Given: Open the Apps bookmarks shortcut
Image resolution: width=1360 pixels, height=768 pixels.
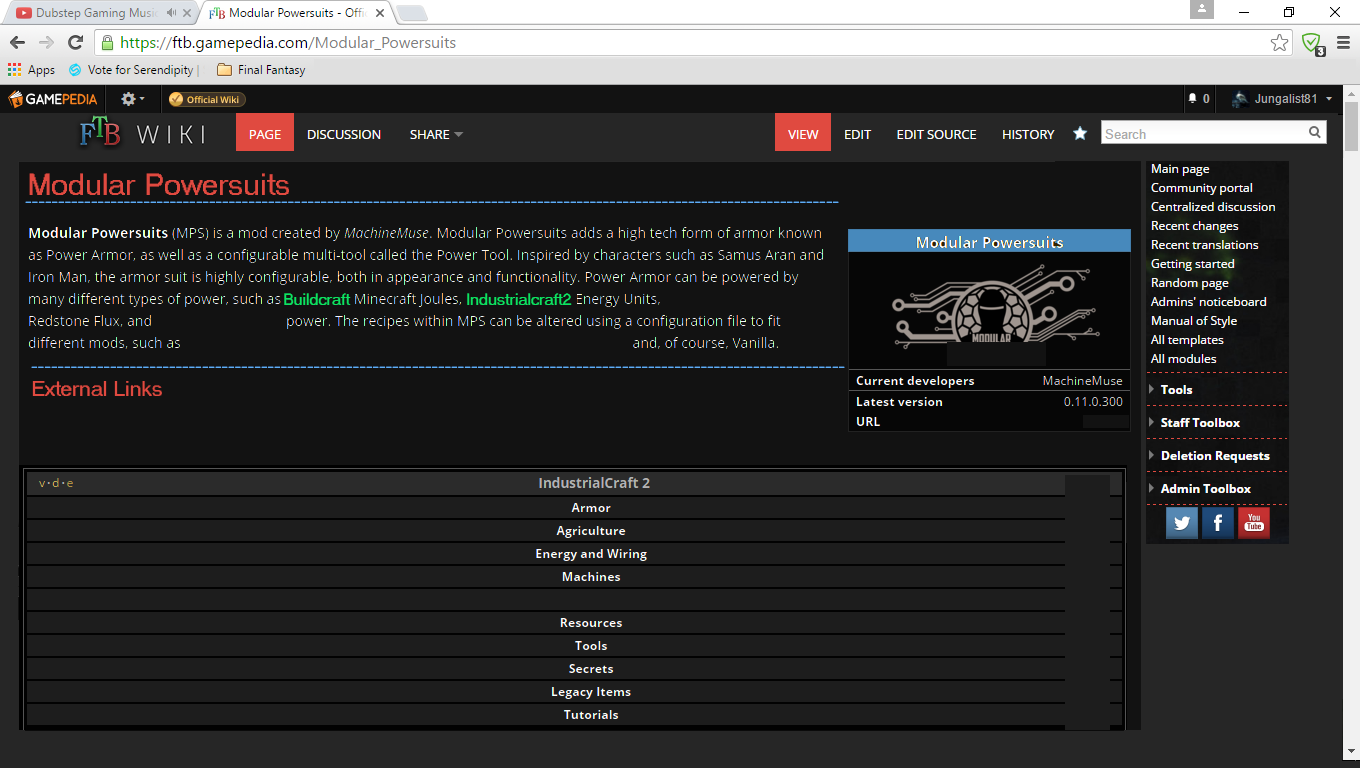Looking at the screenshot, I should 31,70.
